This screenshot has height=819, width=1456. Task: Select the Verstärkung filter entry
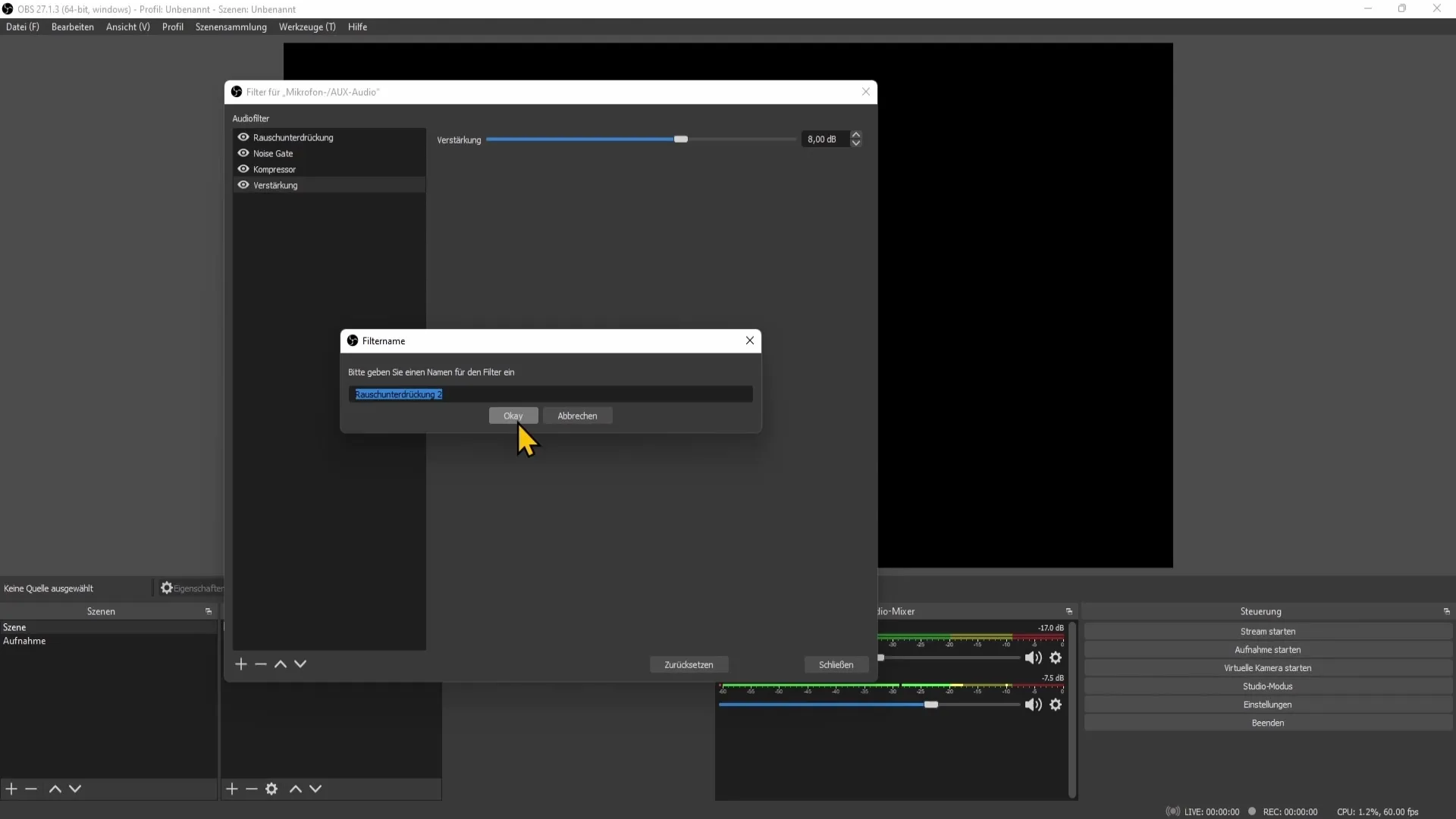click(329, 185)
